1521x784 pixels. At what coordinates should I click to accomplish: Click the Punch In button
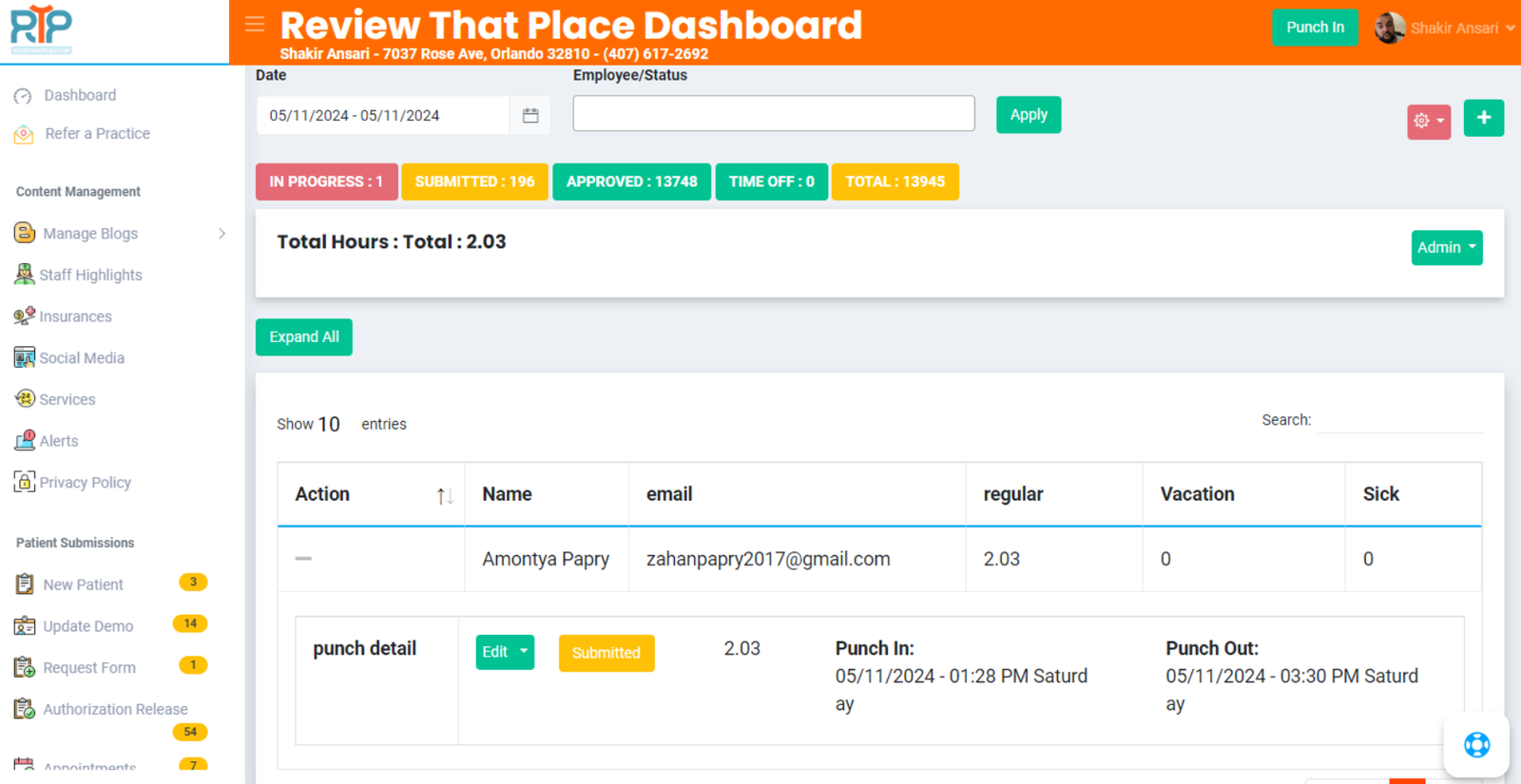point(1315,28)
